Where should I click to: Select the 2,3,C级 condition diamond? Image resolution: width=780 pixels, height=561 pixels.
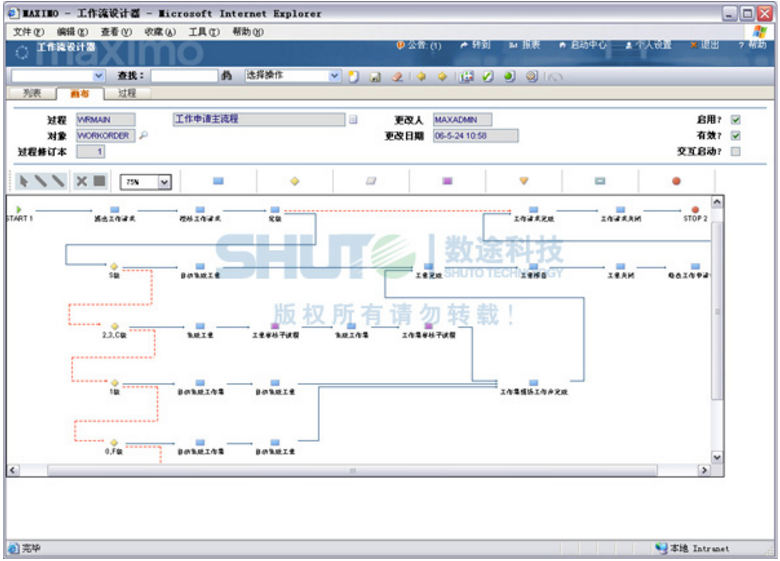point(114,326)
